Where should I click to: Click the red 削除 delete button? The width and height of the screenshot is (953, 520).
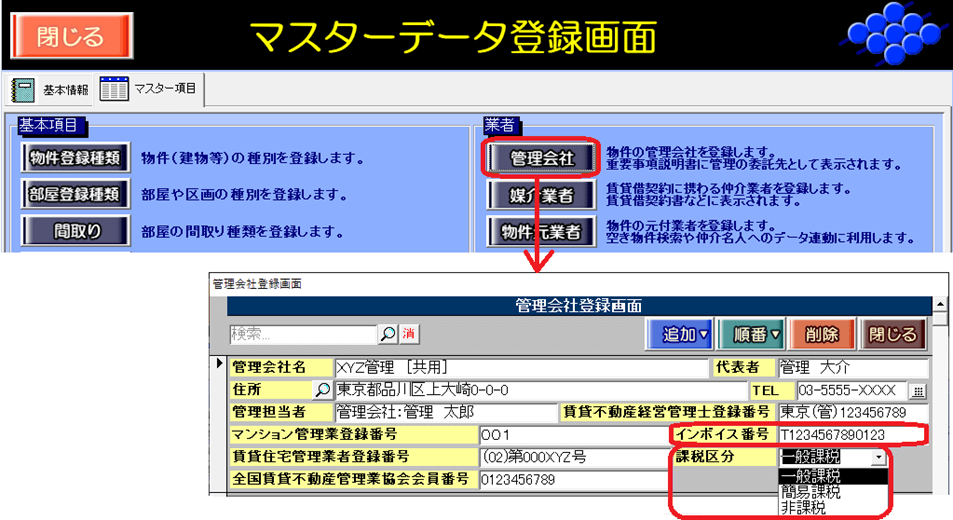tap(820, 334)
